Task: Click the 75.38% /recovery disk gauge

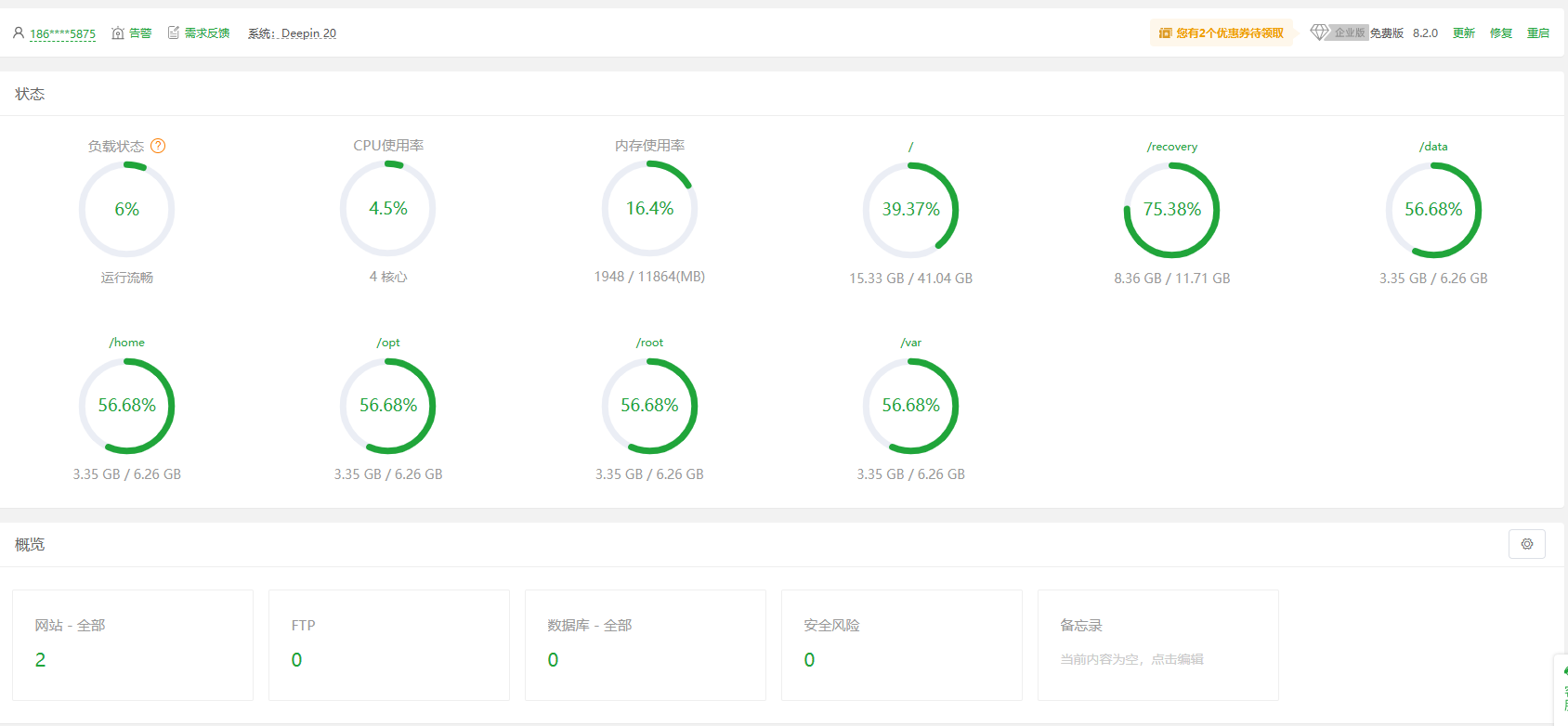Action: (1172, 210)
